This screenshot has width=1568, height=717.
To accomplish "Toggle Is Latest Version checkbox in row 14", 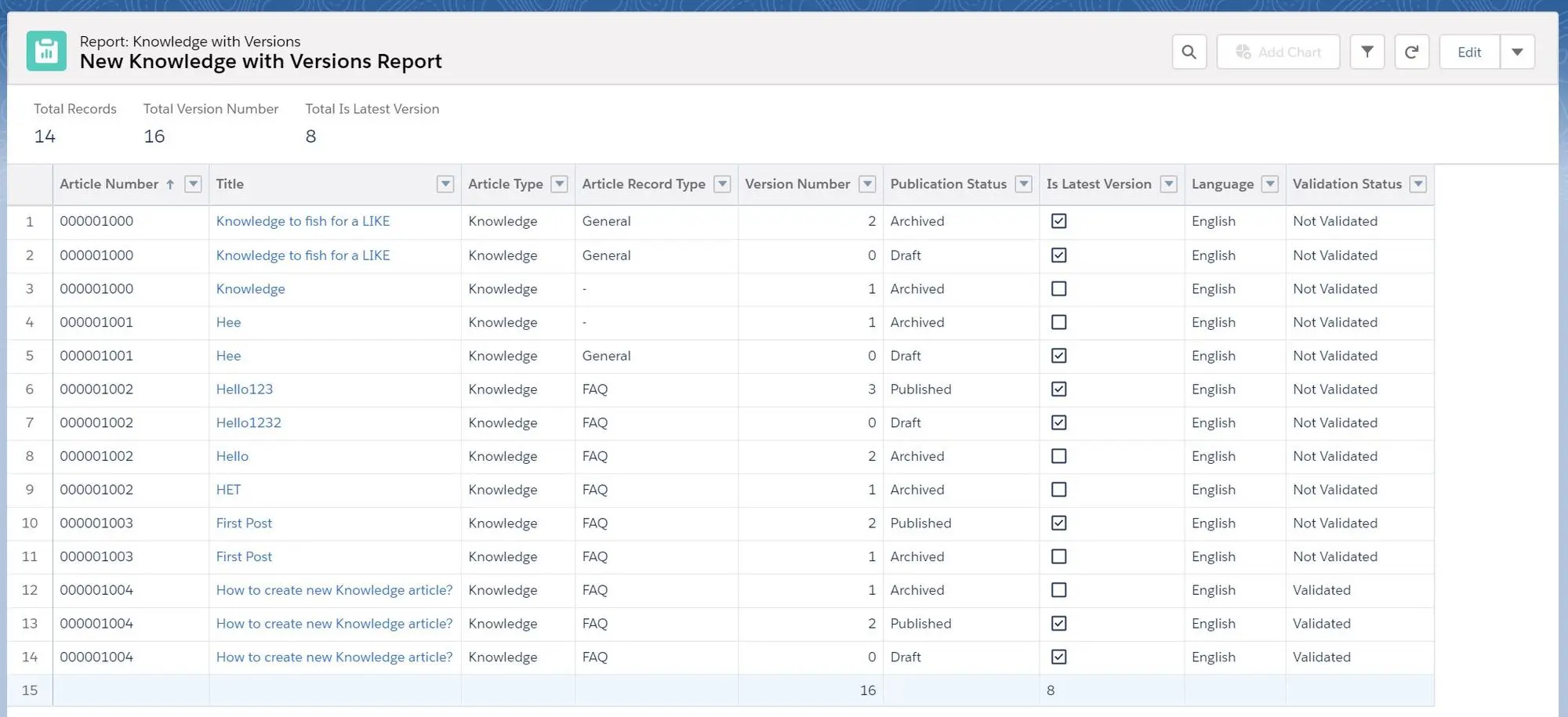I will [x=1058, y=657].
